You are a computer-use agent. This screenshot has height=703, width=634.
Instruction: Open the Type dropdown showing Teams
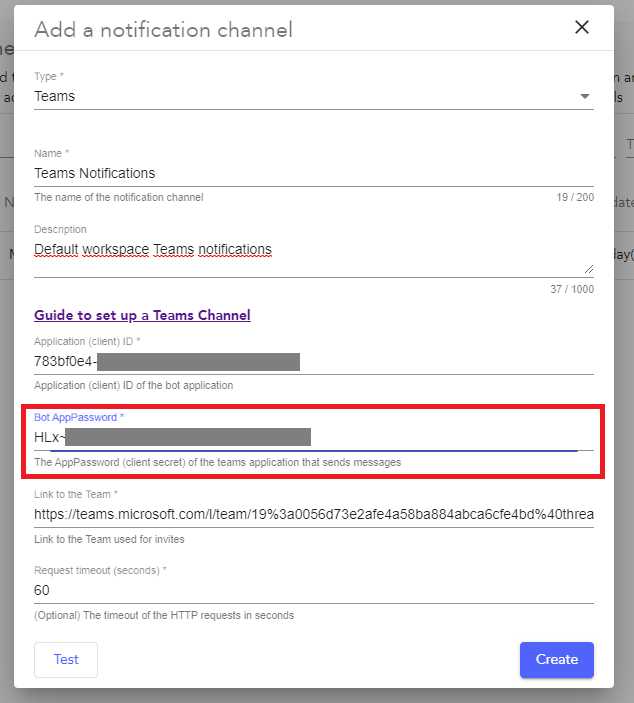click(x=314, y=96)
